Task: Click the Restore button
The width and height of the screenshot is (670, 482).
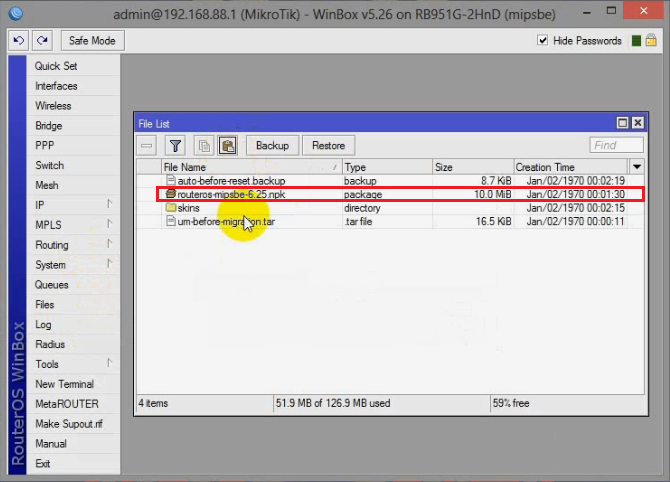Action: [x=328, y=146]
